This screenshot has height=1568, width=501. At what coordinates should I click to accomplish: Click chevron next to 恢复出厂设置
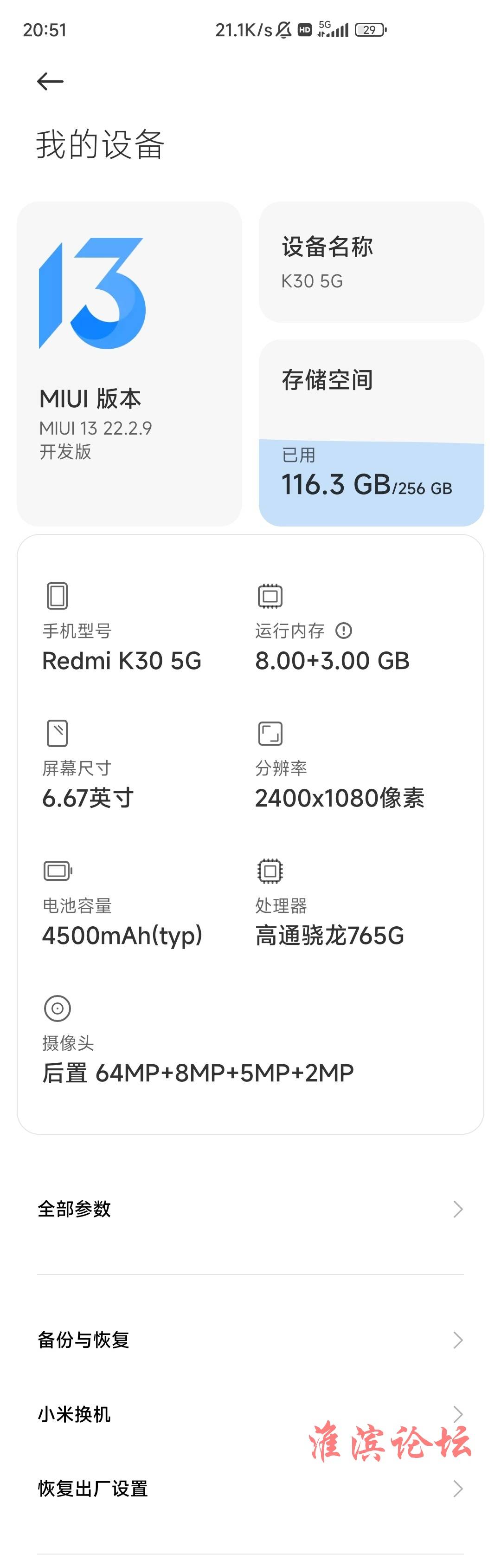[x=458, y=1488]
